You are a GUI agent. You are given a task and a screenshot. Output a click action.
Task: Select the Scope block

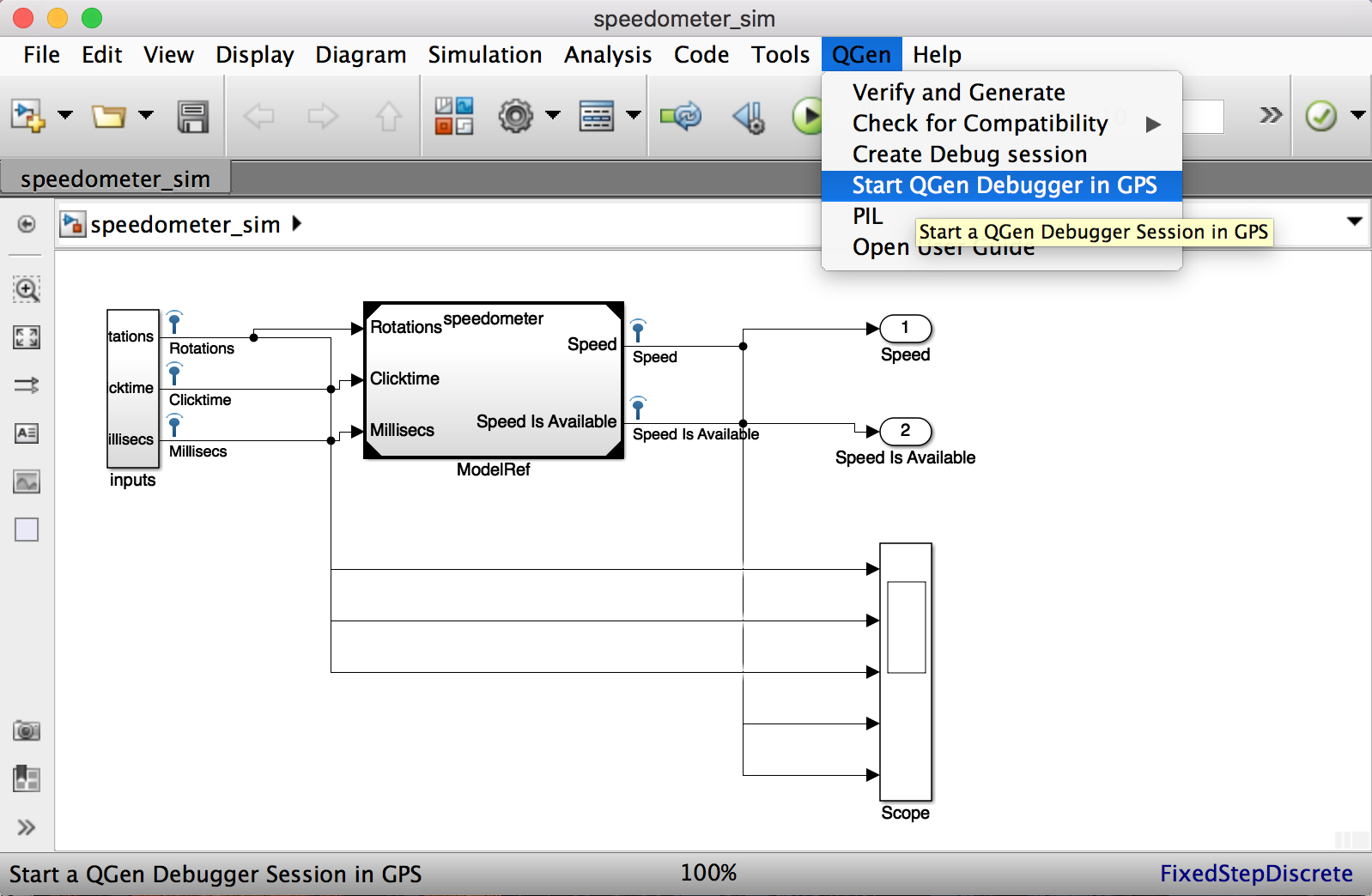906,672
